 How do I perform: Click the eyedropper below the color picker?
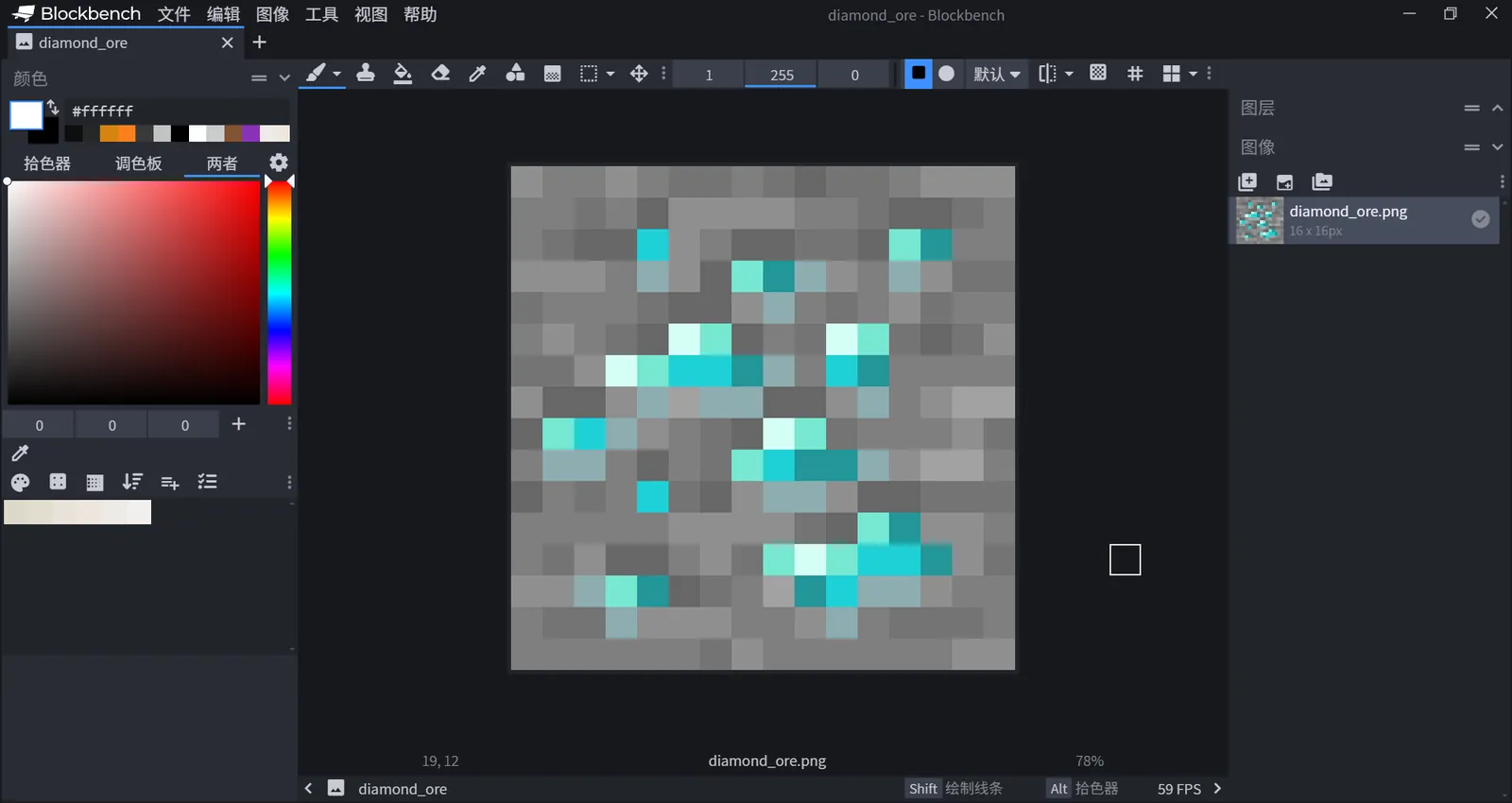20,453
